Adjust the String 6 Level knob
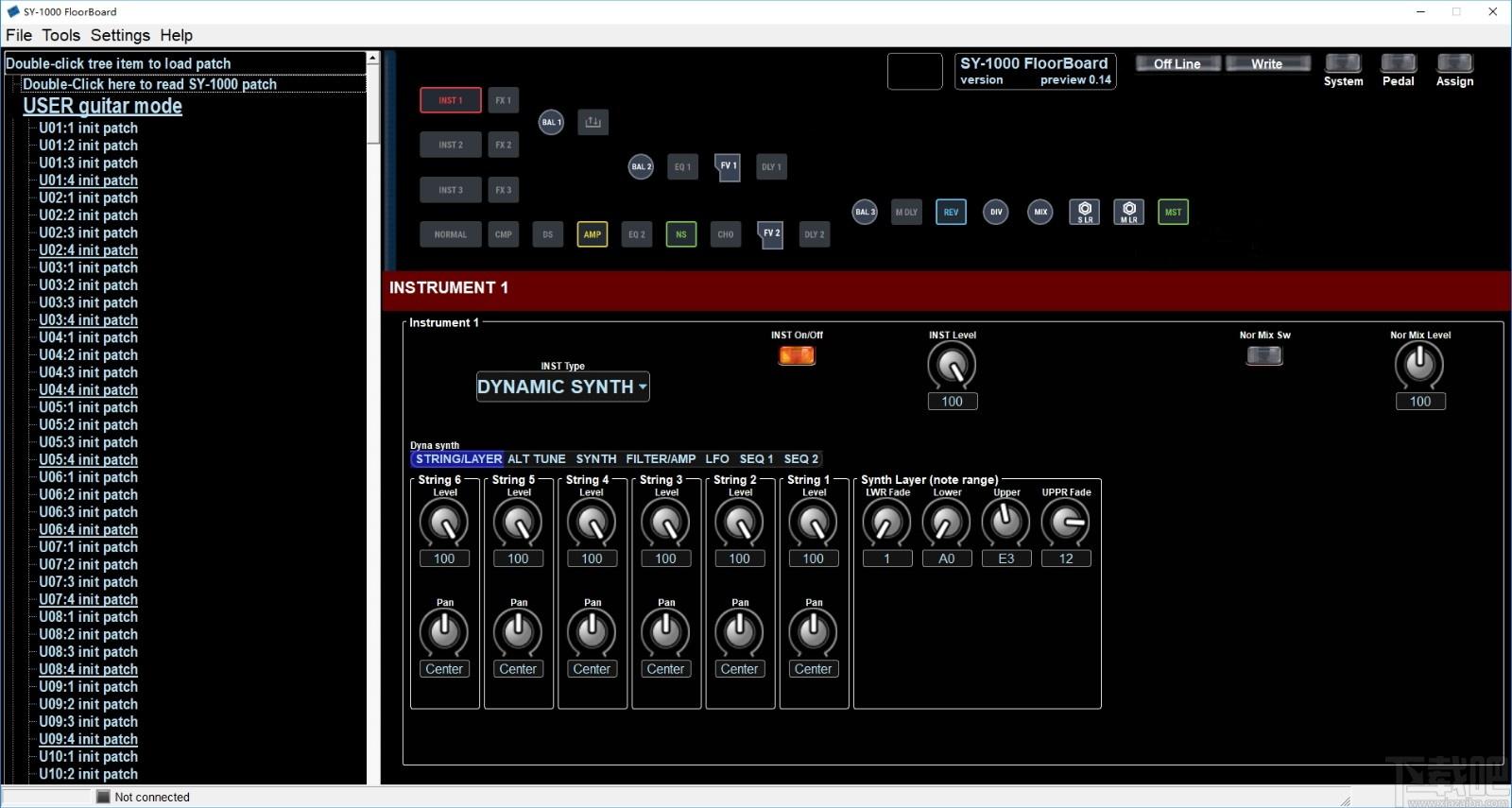Screen dimensions: 1512x808 [x=444, y=522]
